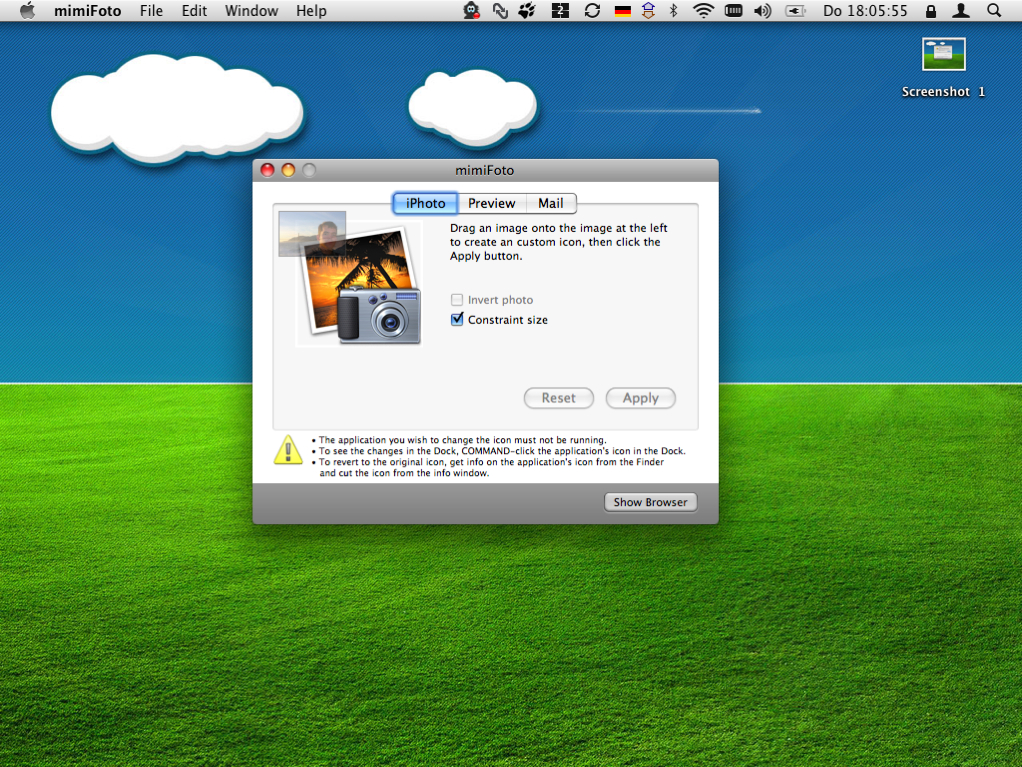Open Spotlight search magnifier in menu bar

pyautogui.click(x=994, y=10)
